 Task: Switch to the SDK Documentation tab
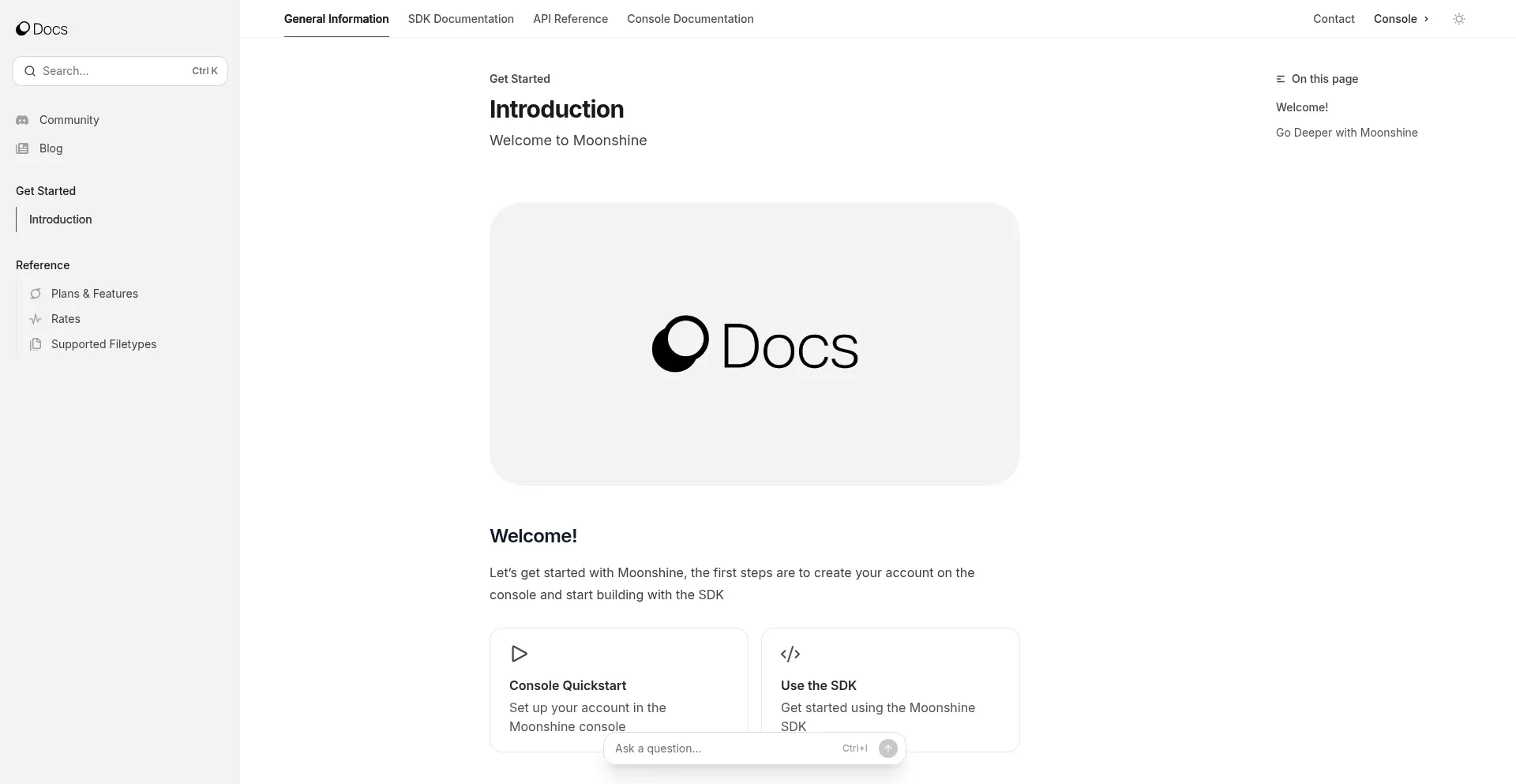tap(460, 18)
